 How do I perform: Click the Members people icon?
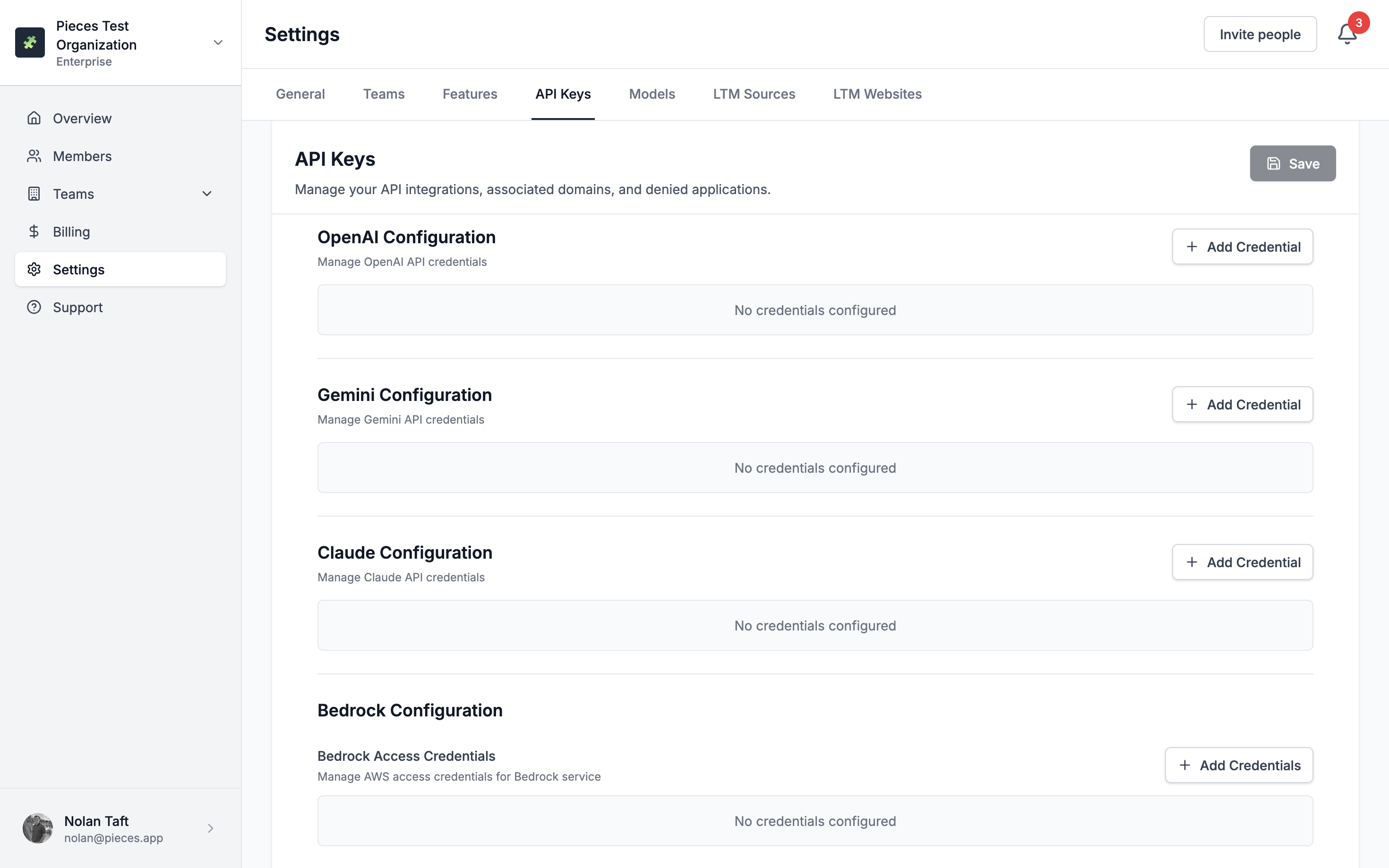coord(34,156)
